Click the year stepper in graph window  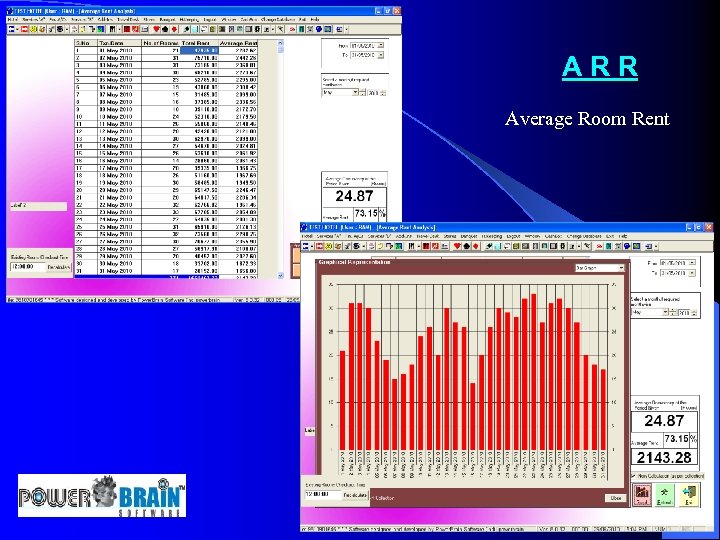pos(693,312)
